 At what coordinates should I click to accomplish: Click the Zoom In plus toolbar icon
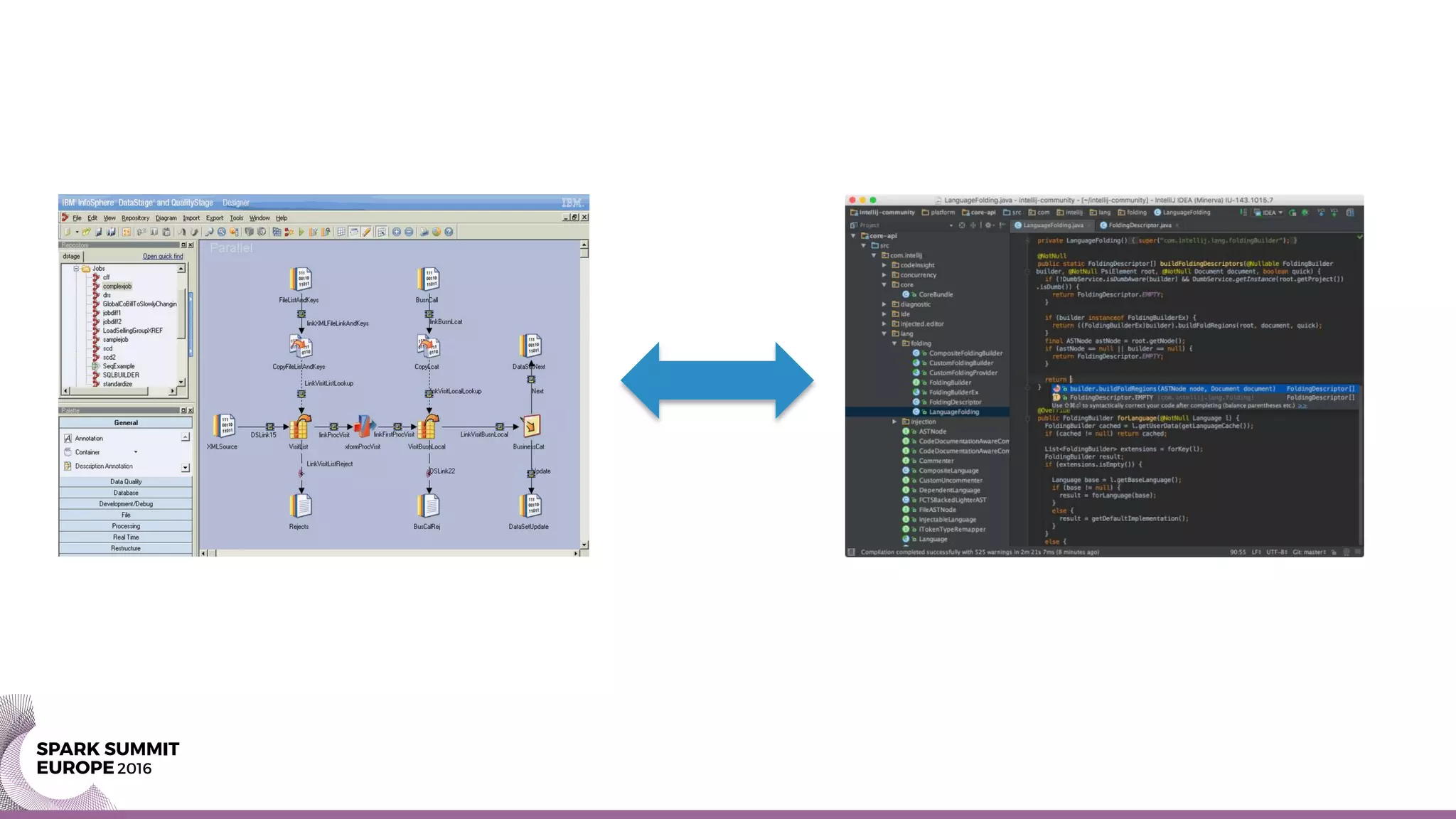(x=397, y=232)
